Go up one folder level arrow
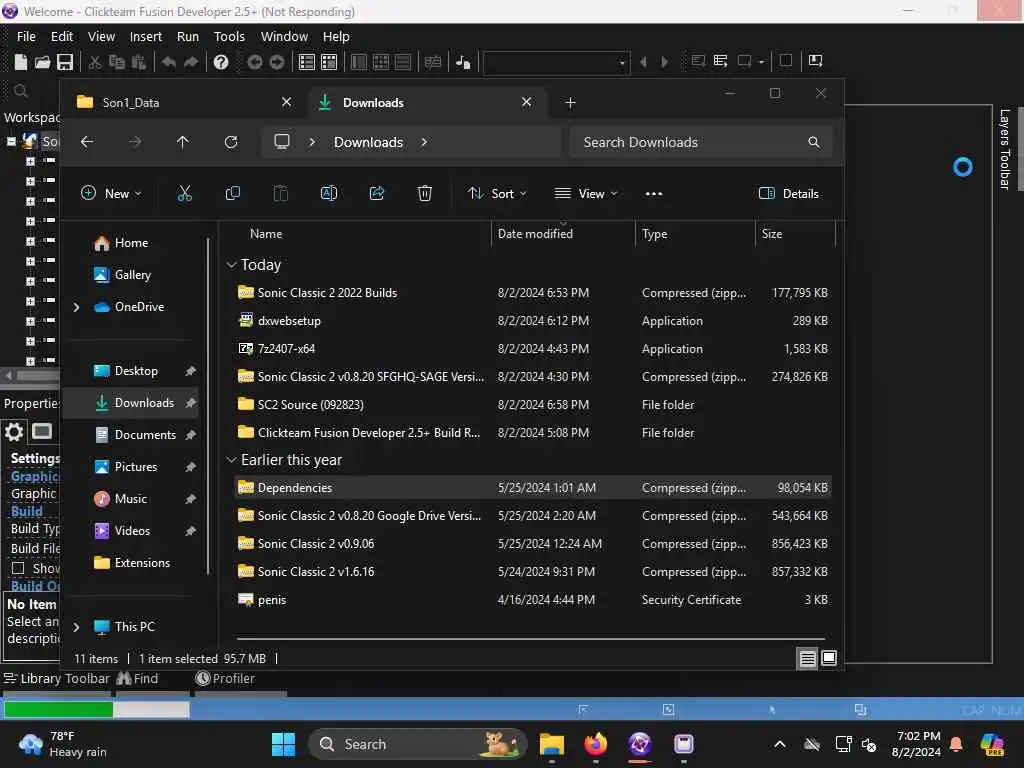The width and height of the screenshot is (1024, 768). (x=183, y=142)
